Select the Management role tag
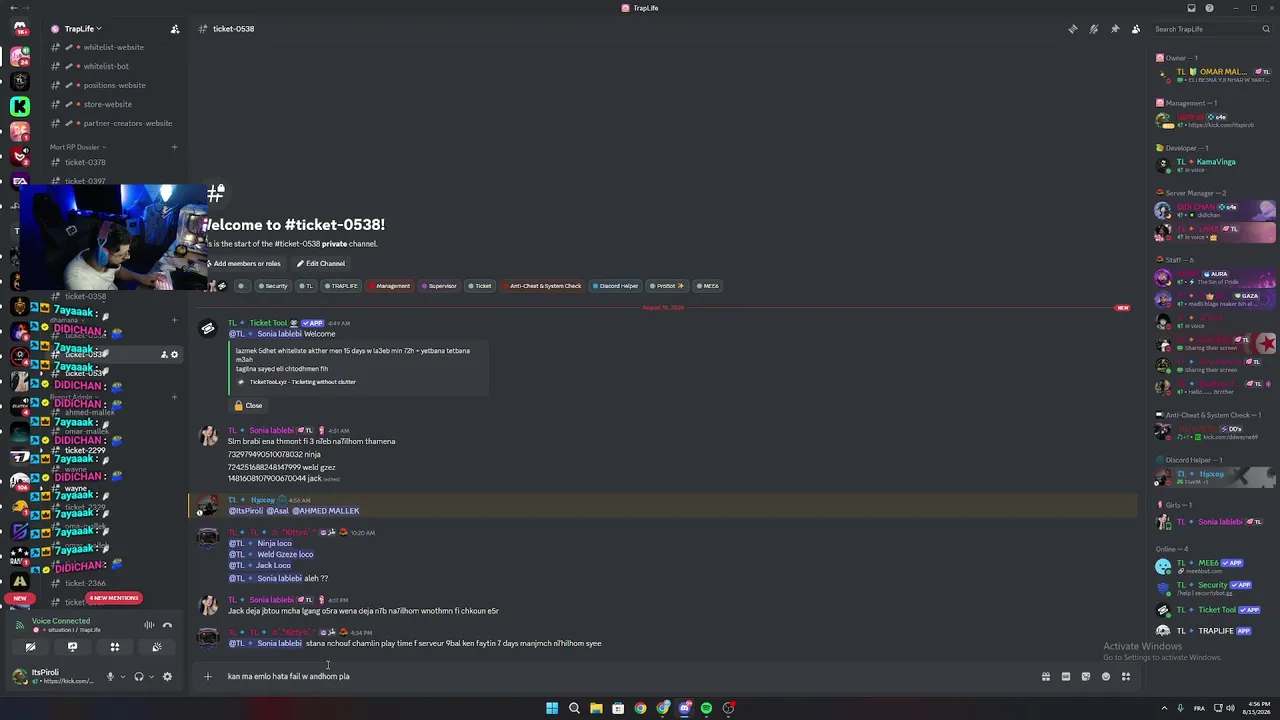The width and height of the screenshot is (1280, 720). coord(389,286)
